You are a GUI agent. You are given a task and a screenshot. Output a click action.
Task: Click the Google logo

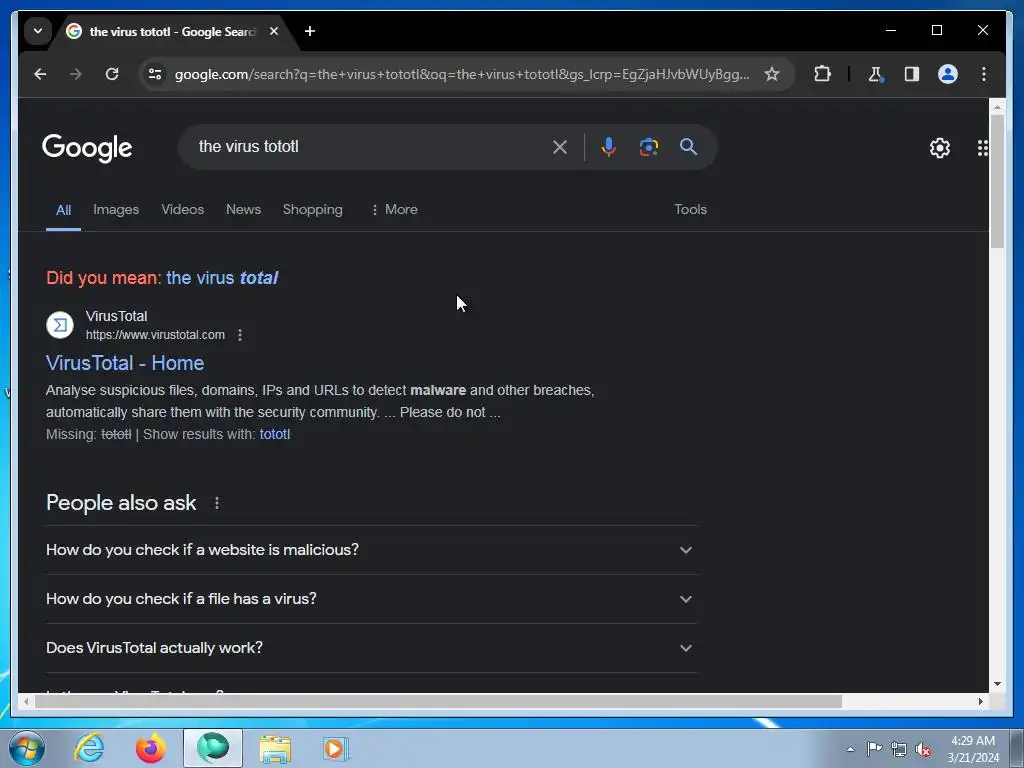click(87, 148)
